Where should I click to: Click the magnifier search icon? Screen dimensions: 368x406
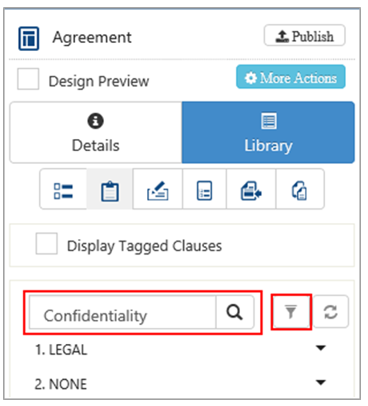pos(235,312)
